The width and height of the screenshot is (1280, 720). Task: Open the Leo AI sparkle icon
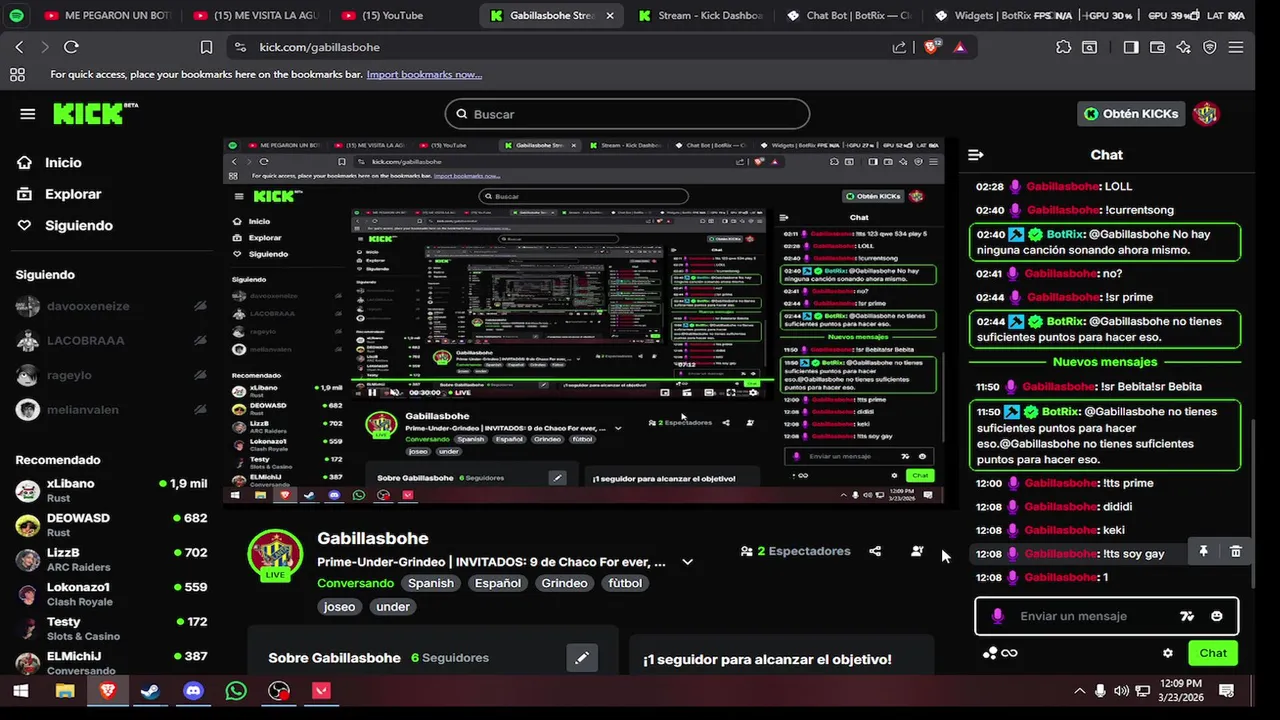click(1184, 47)
